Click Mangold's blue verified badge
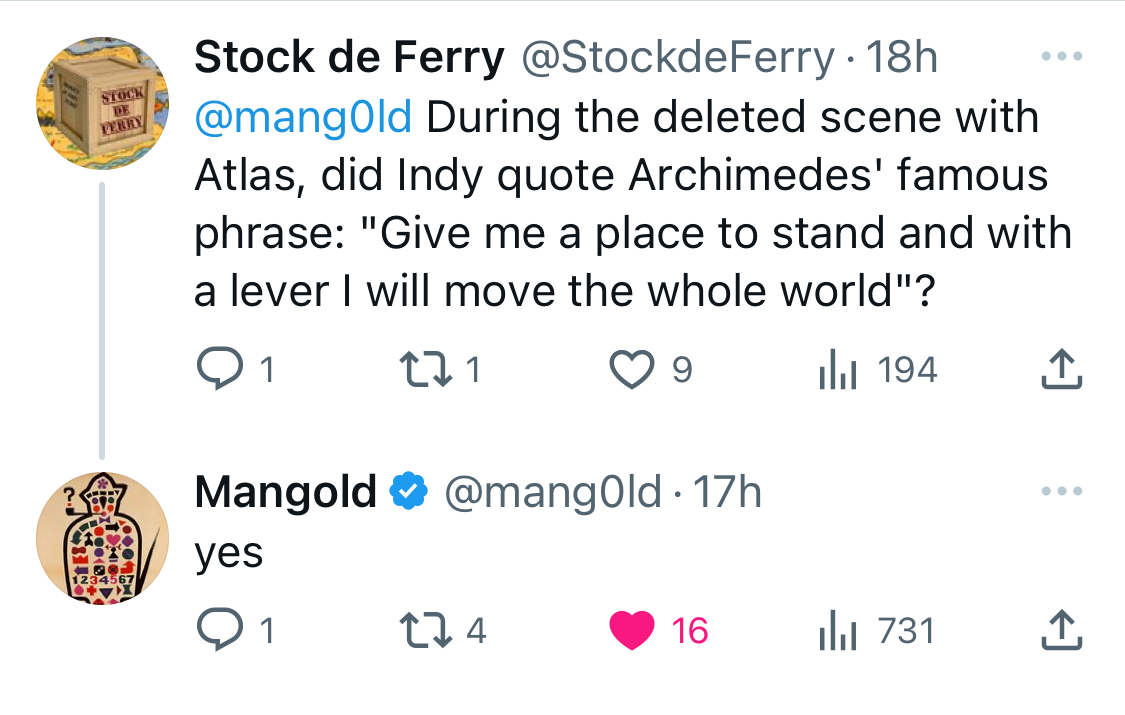 point(408,491)
